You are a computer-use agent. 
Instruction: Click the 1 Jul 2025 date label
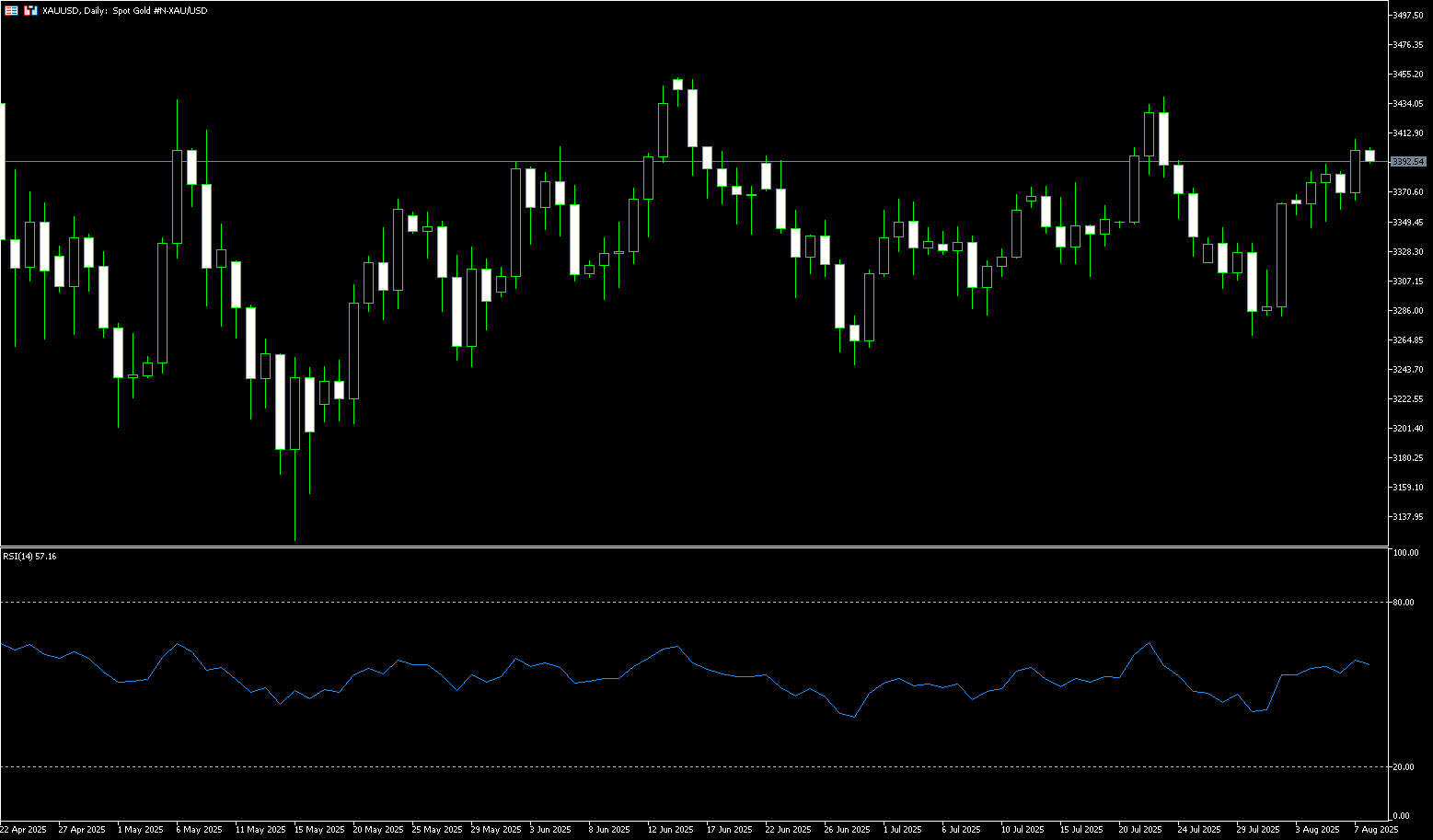pos(904,830)
